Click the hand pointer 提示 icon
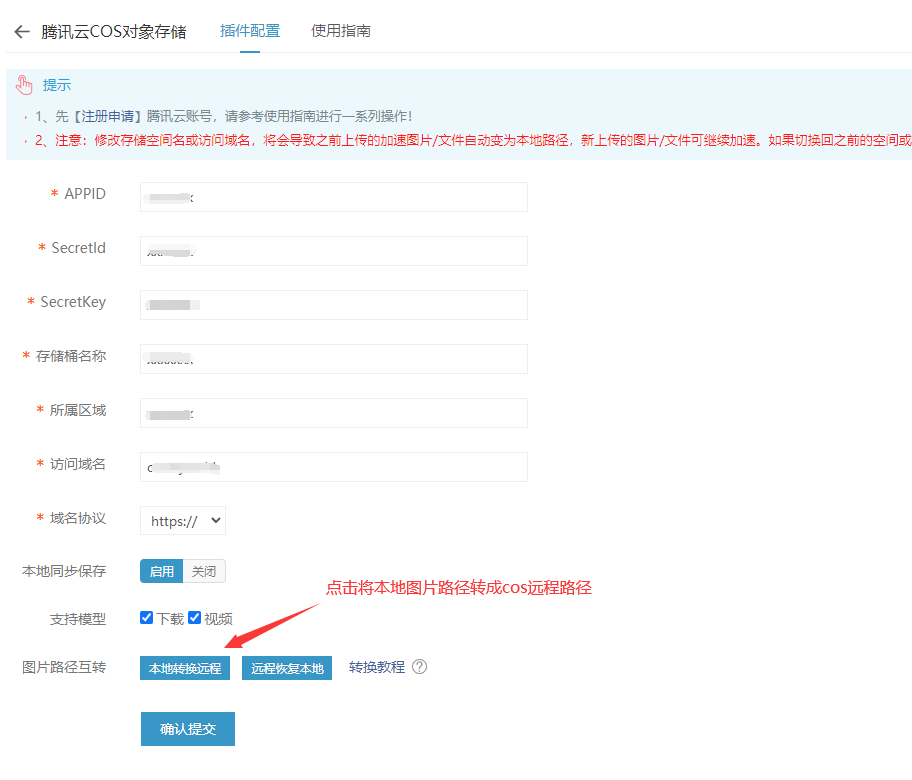This screenshot has height=780, width=912. click(24, 85)
